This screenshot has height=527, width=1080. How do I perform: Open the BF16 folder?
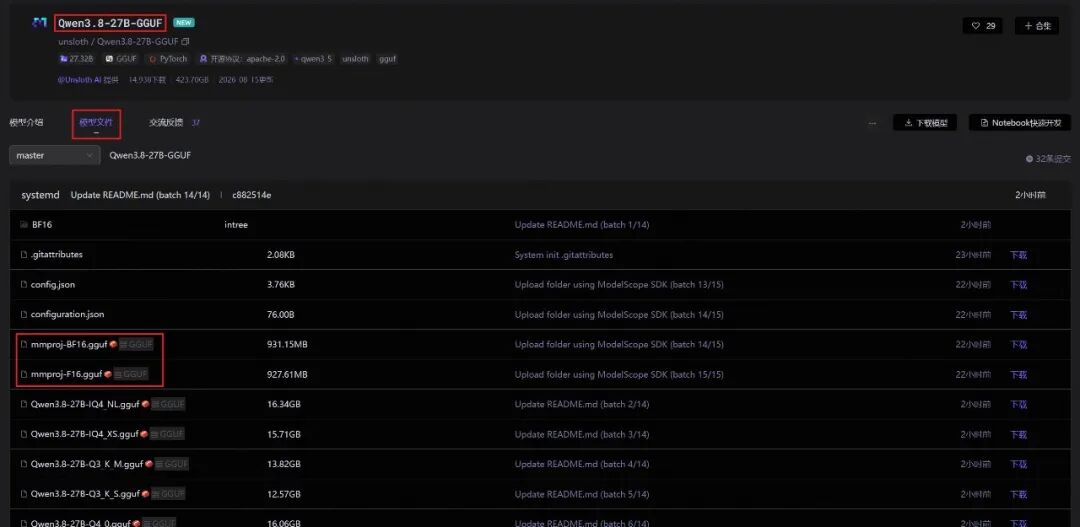42,225
